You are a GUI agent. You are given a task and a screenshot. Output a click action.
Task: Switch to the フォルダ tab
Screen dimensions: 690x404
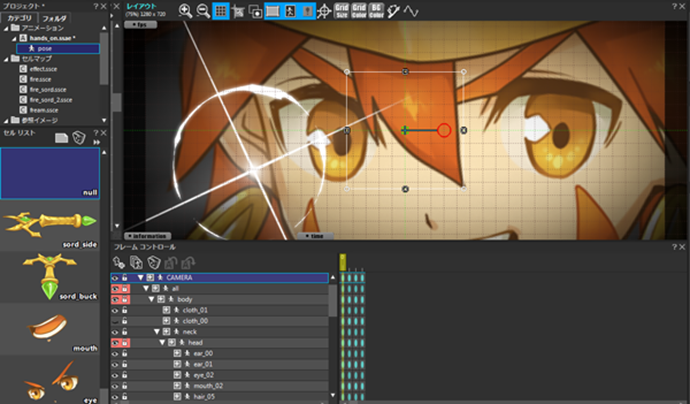pyautogui.click(x=54, y=18)
